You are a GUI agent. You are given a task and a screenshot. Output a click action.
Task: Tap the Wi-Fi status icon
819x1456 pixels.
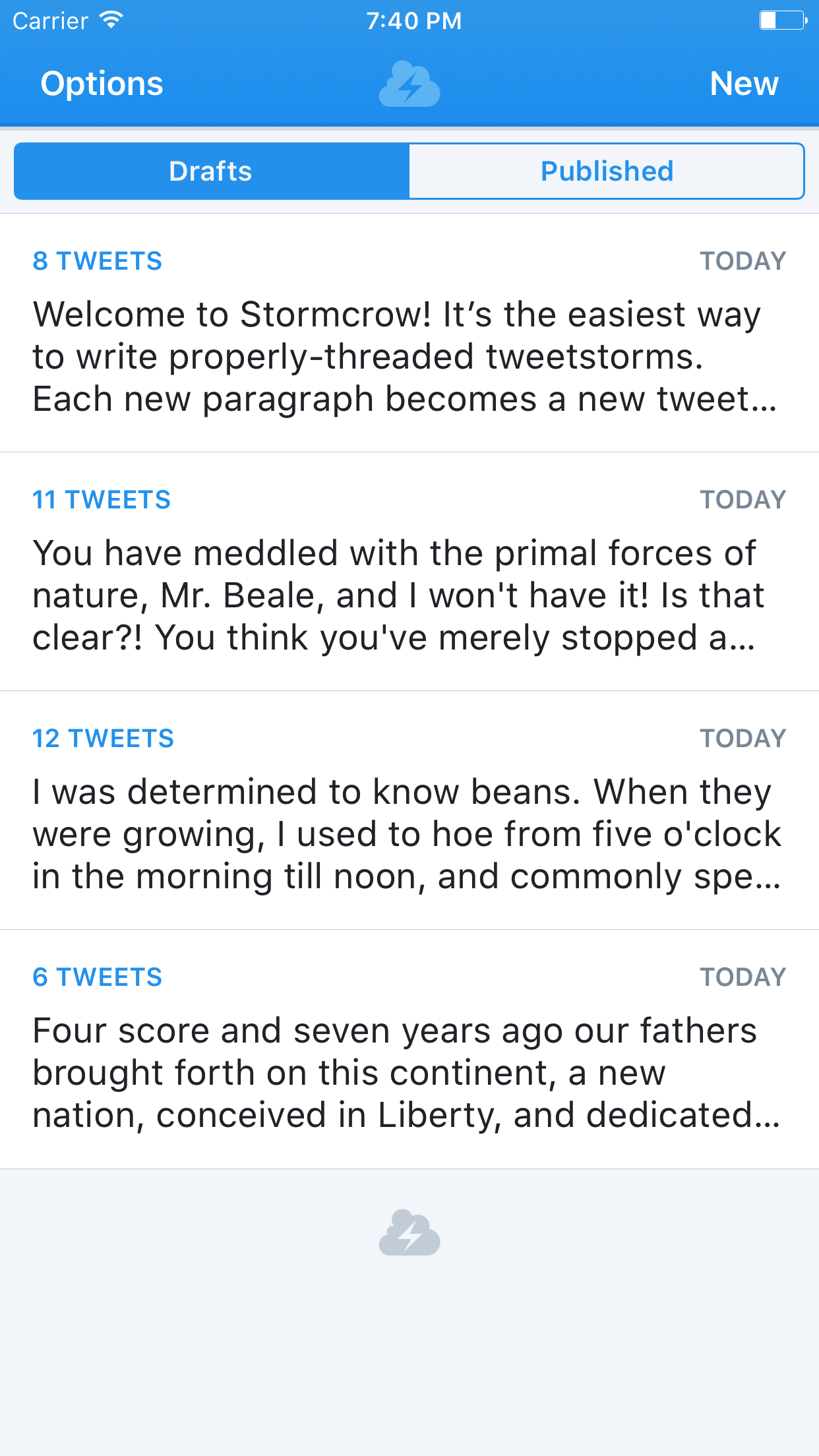[111, 20]
